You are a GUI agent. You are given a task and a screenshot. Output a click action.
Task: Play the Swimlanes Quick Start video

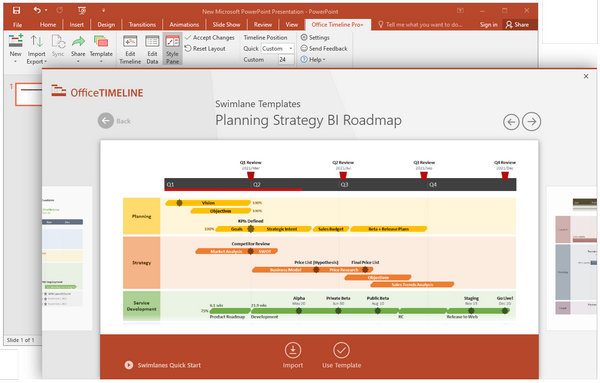(129, 365)
